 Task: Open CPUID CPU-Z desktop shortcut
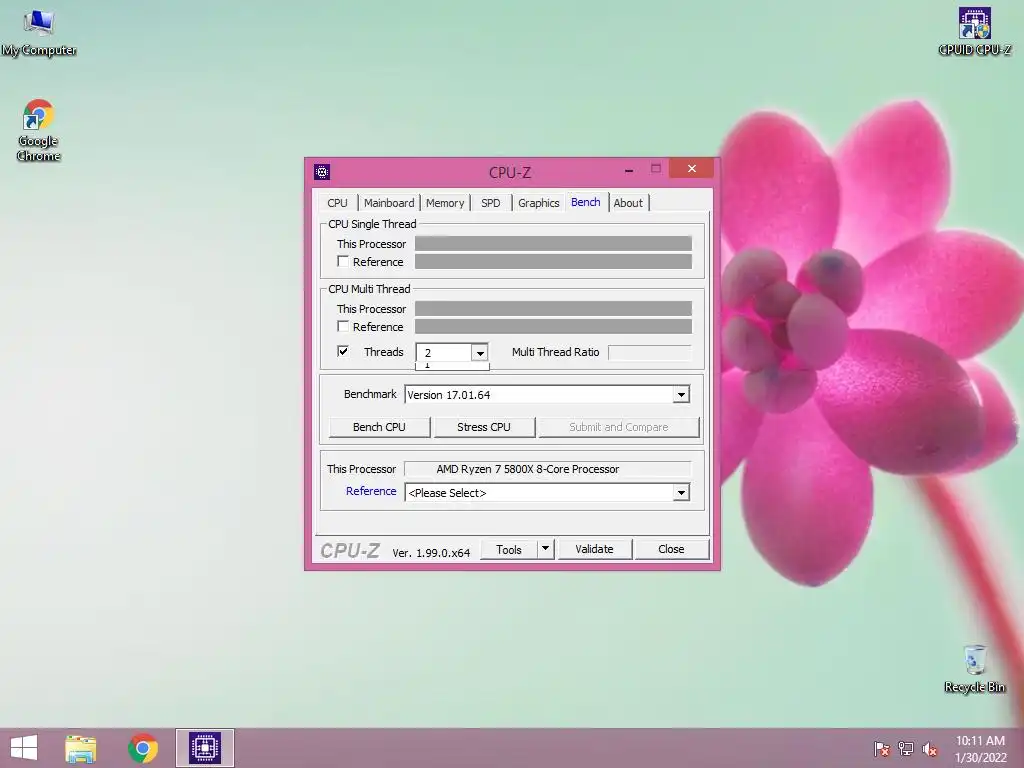pos(974,31)
